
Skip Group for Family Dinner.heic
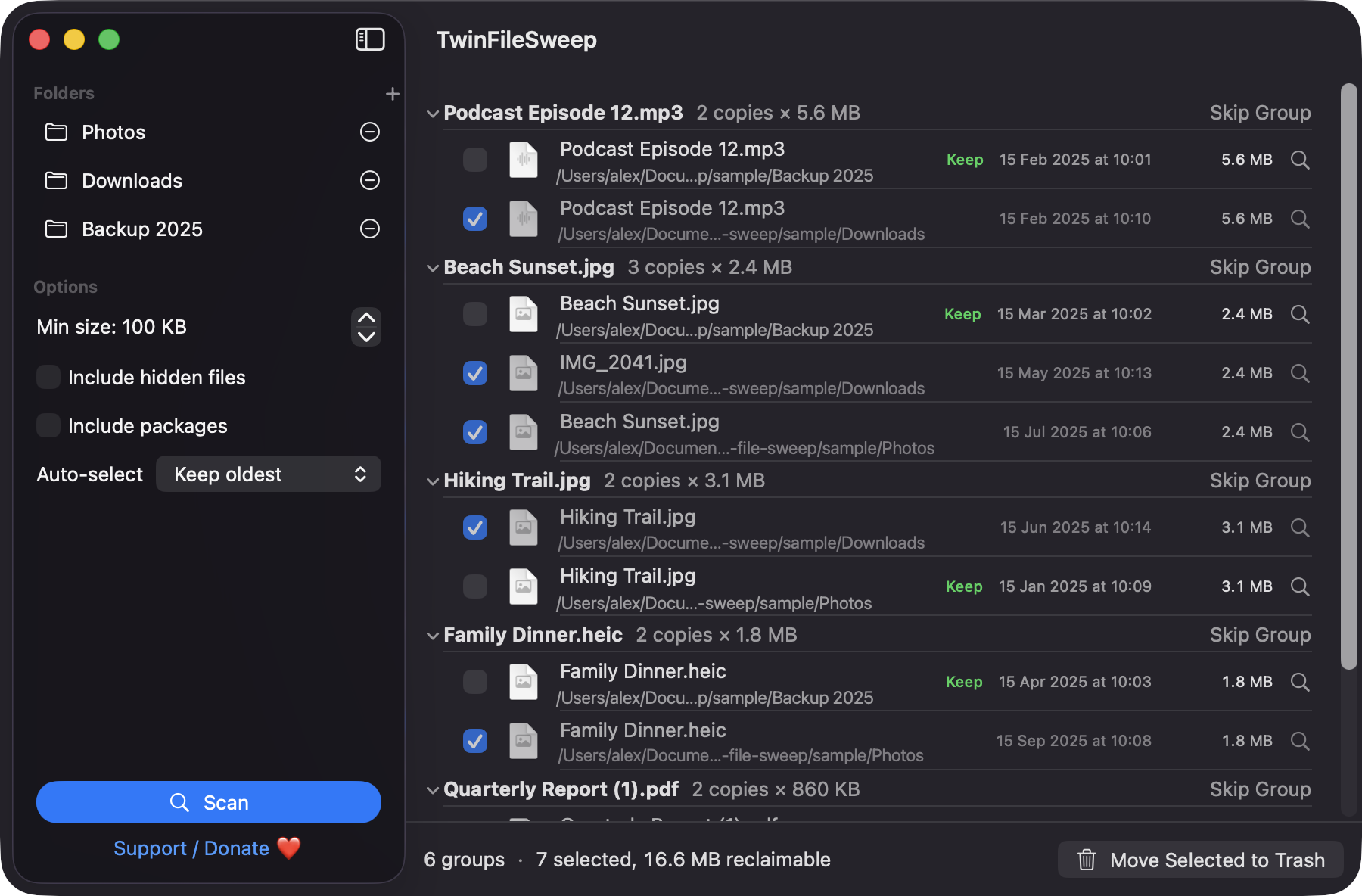(1260, 635)
